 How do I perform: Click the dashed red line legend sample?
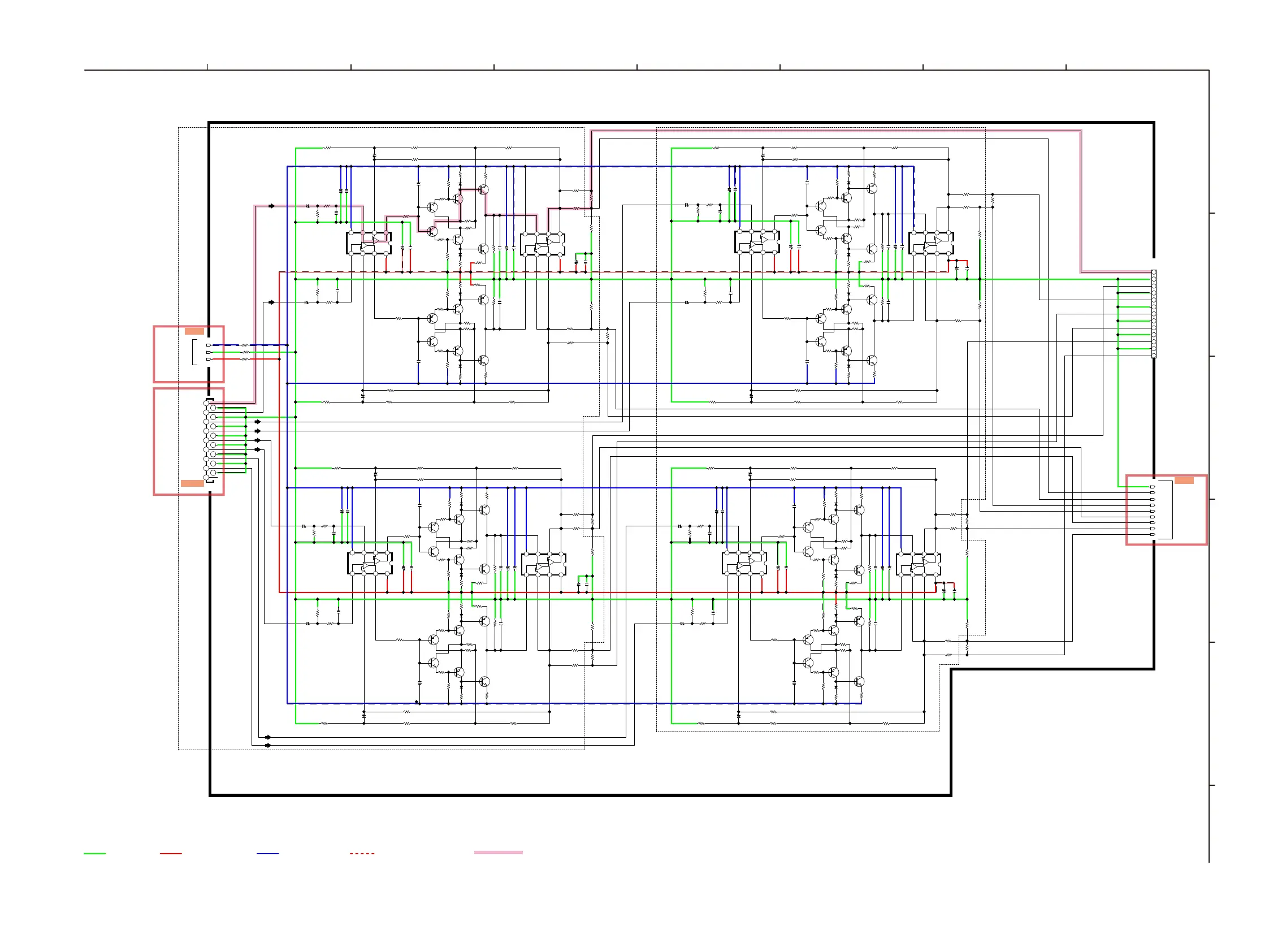[x=362, y=854]
